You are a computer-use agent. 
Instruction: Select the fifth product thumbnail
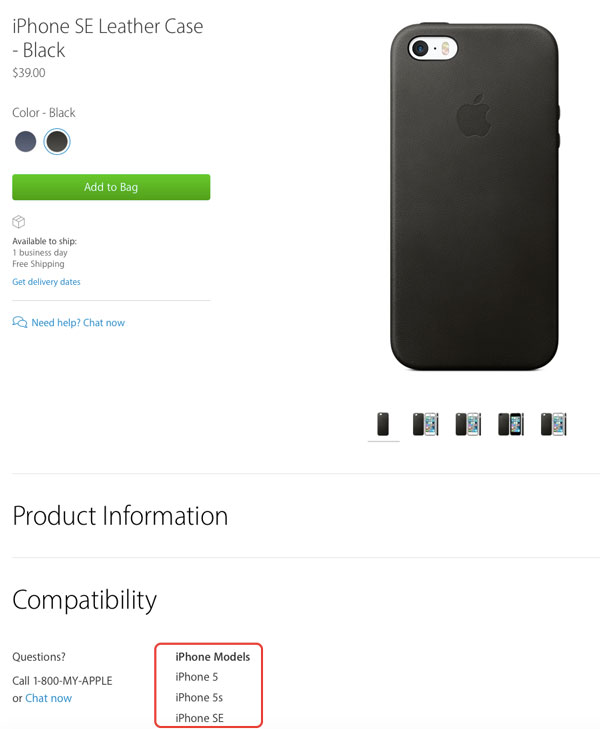point(553,424)
